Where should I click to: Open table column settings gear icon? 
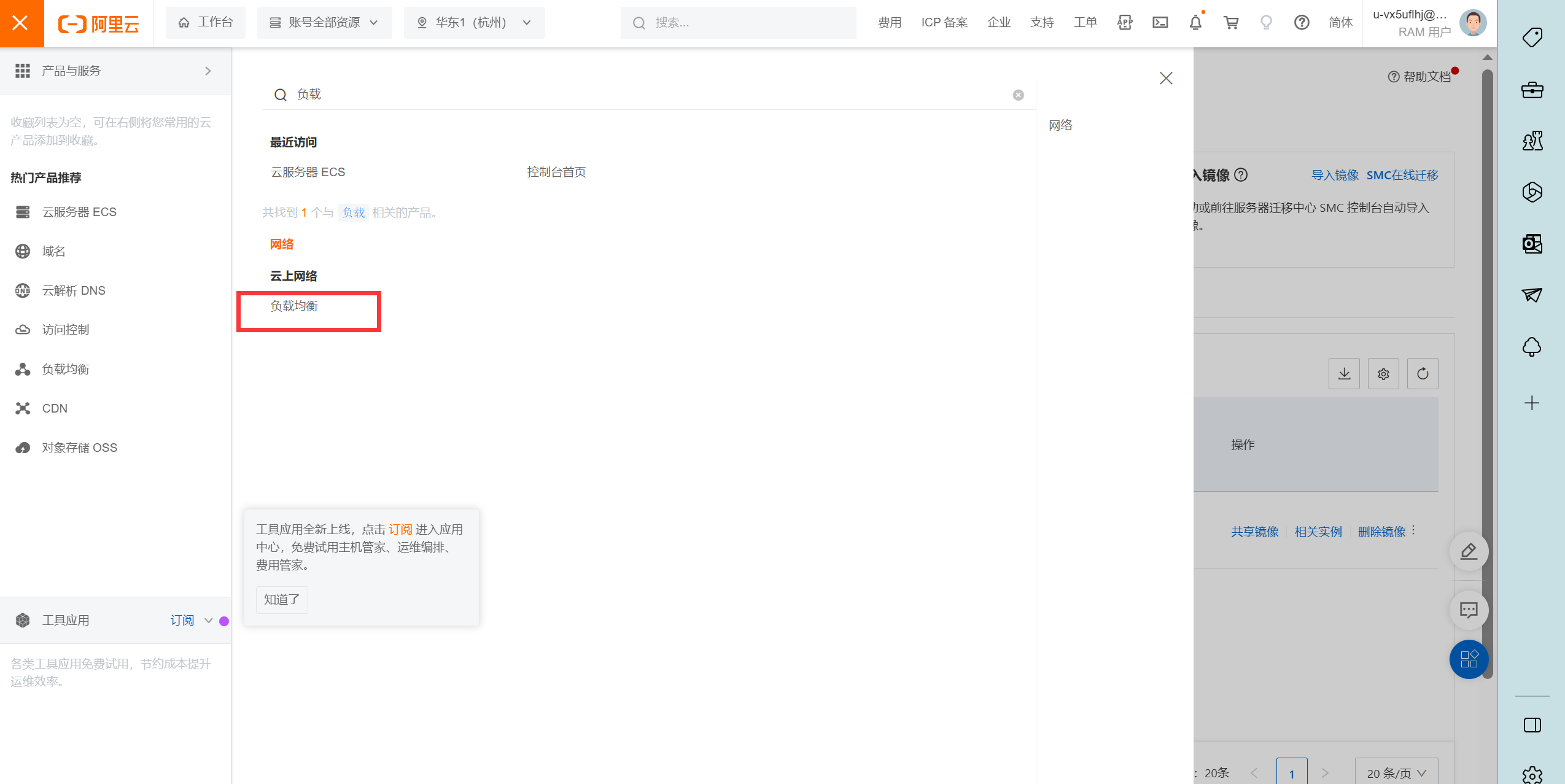1383,373
